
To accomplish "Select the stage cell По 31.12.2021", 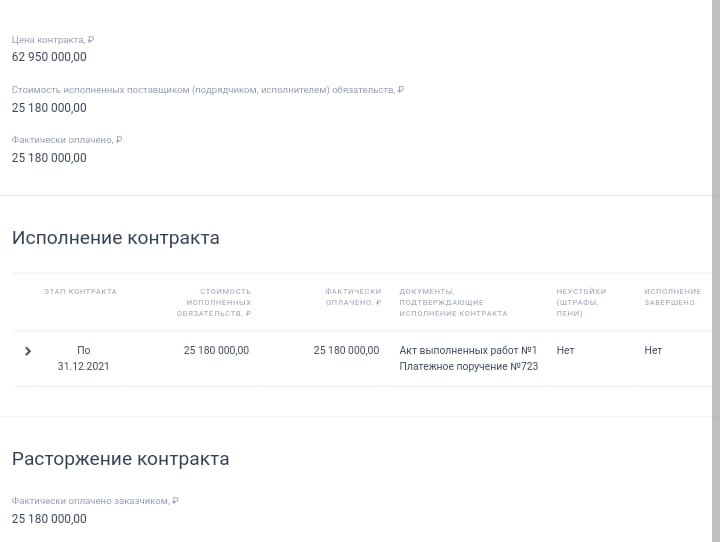I will (83, 358).
